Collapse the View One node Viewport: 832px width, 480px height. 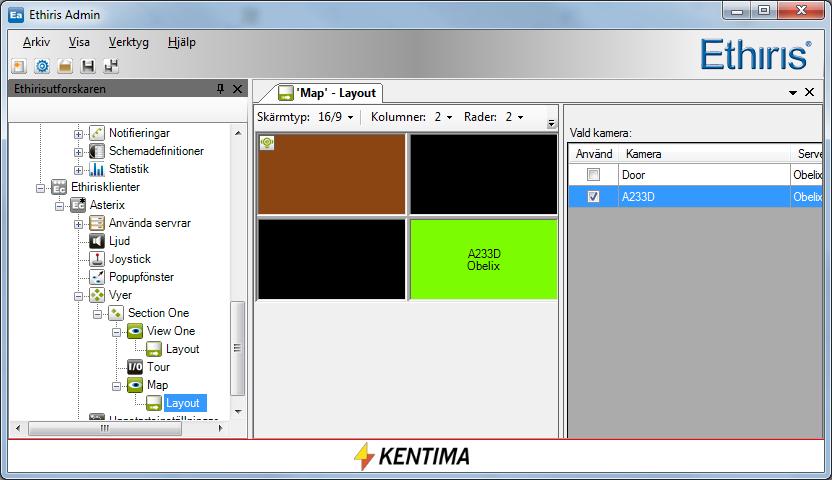116,333
